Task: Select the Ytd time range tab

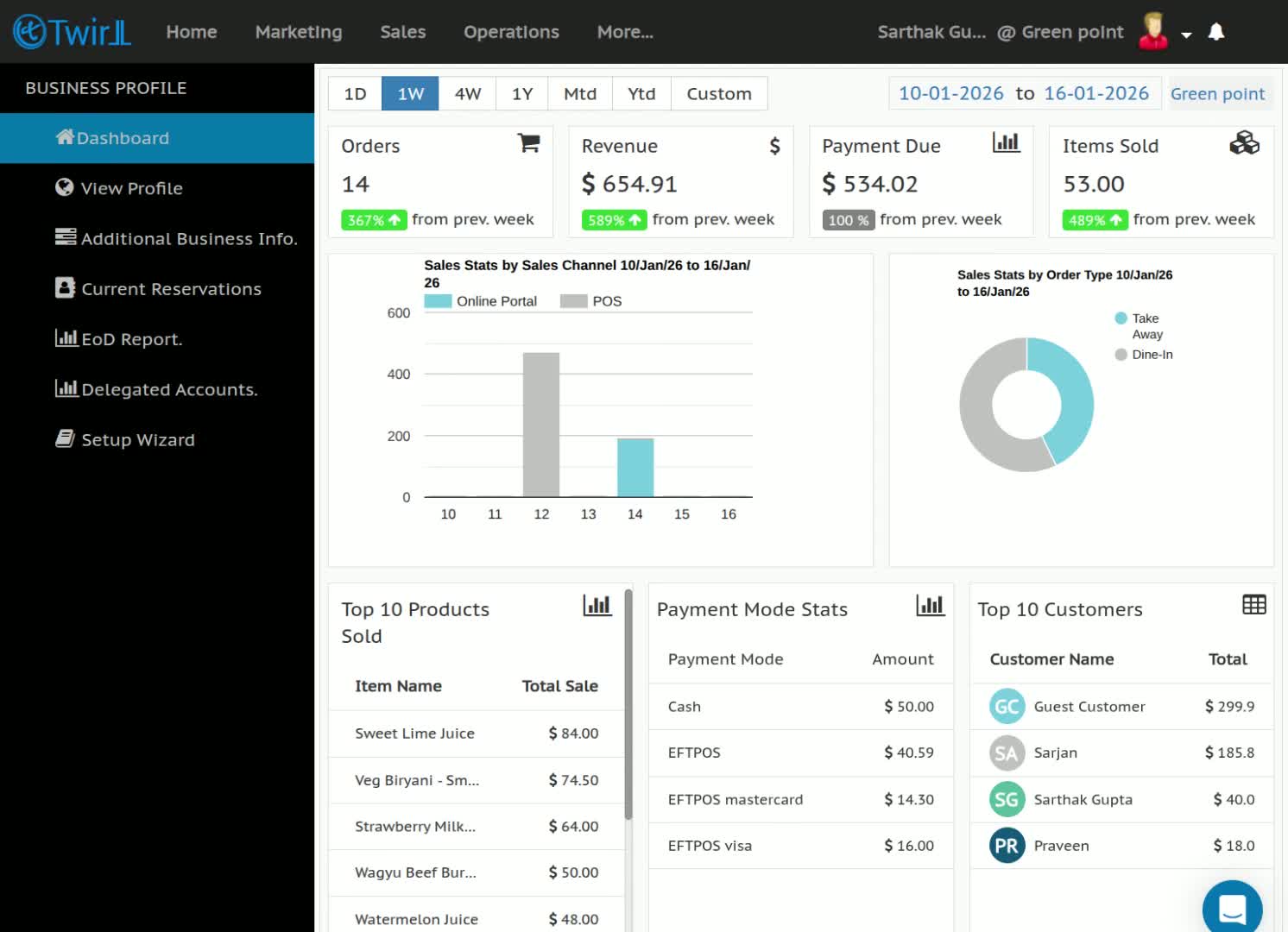Action: 641,93
